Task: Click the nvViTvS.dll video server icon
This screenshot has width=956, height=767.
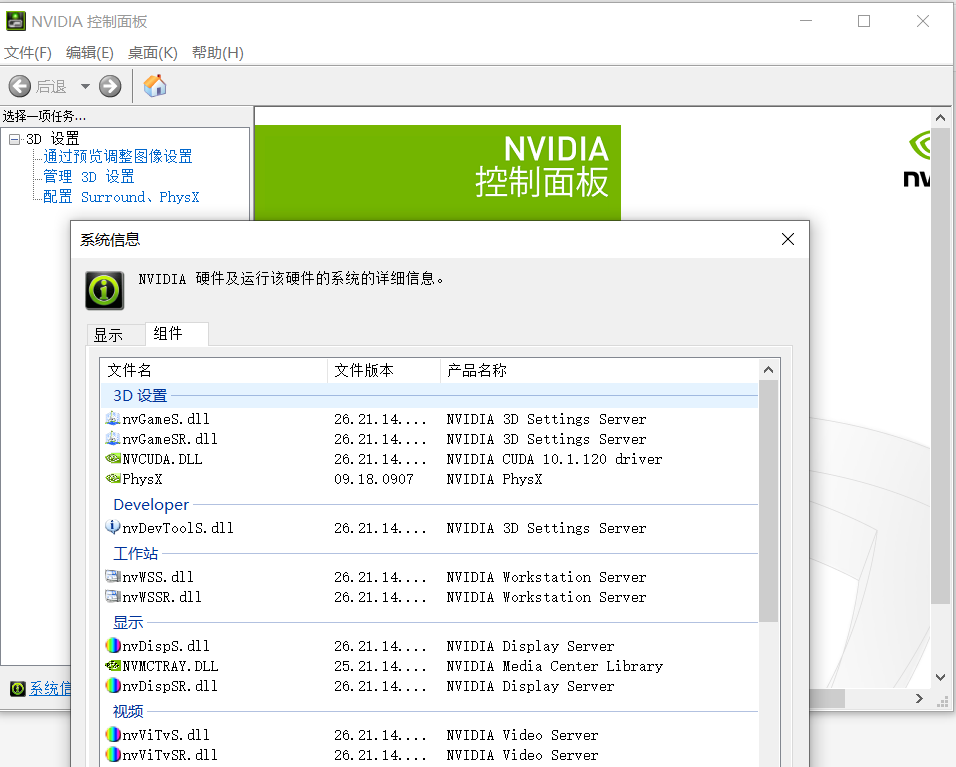Action: tap(113, 734)
